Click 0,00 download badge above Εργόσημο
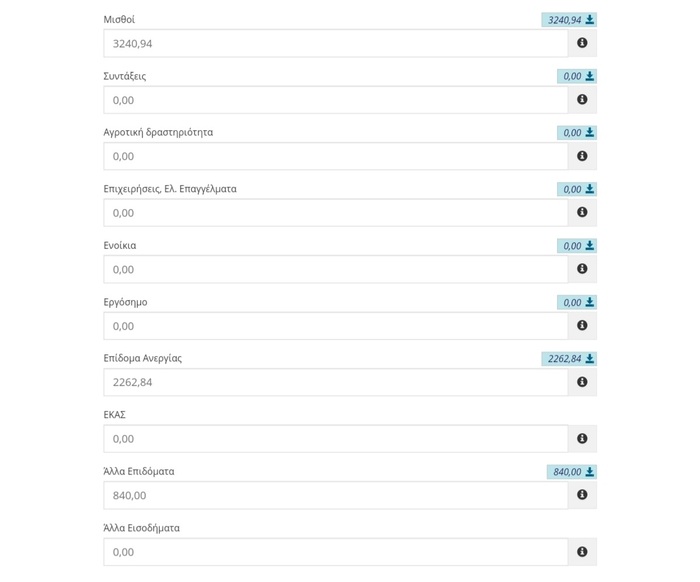This screenshot has height=582, width=700. pyautogui.click(x=577, y=302)
